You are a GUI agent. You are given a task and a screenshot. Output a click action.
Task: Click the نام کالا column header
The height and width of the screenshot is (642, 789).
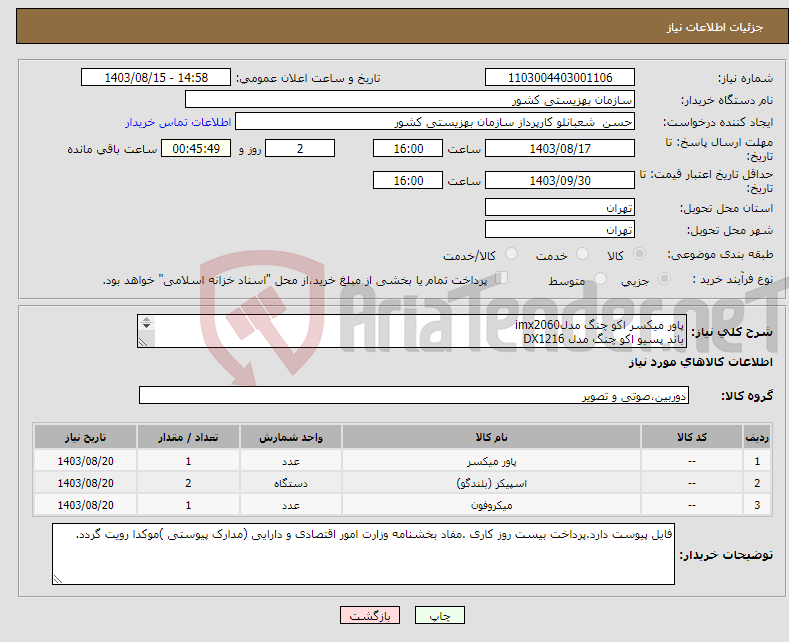(x=491, y=437)
